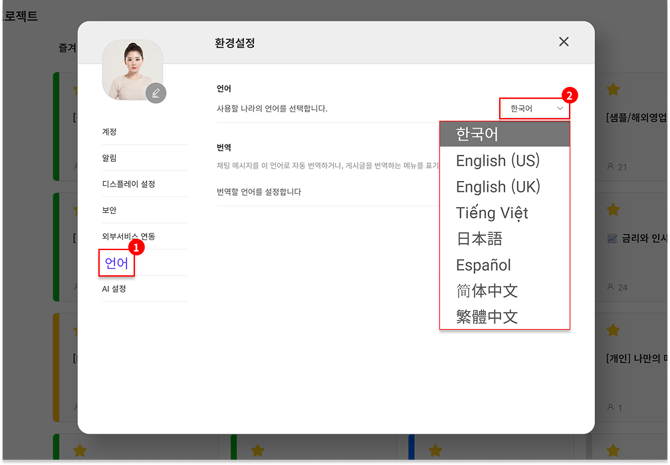Click the star above 금리와 인사 project

614,210
